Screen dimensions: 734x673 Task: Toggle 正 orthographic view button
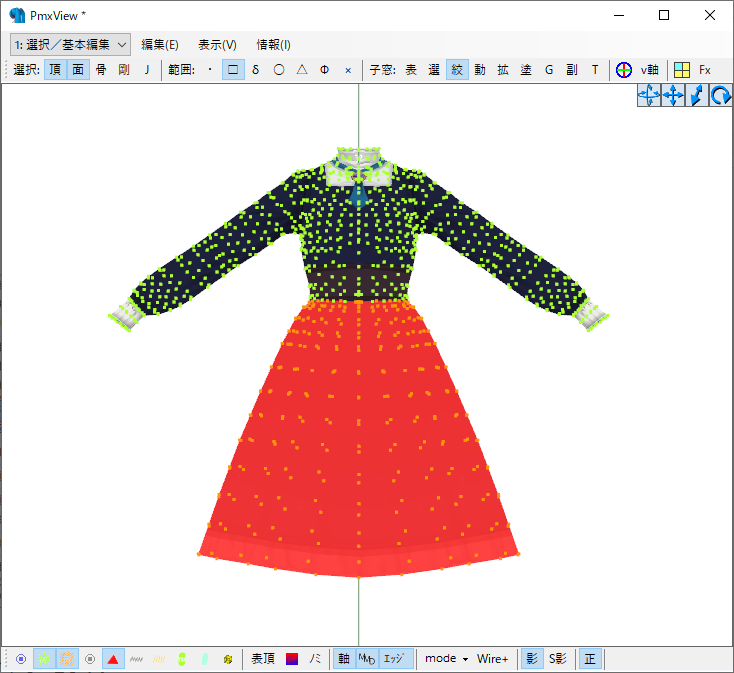[x=590, y=659]
